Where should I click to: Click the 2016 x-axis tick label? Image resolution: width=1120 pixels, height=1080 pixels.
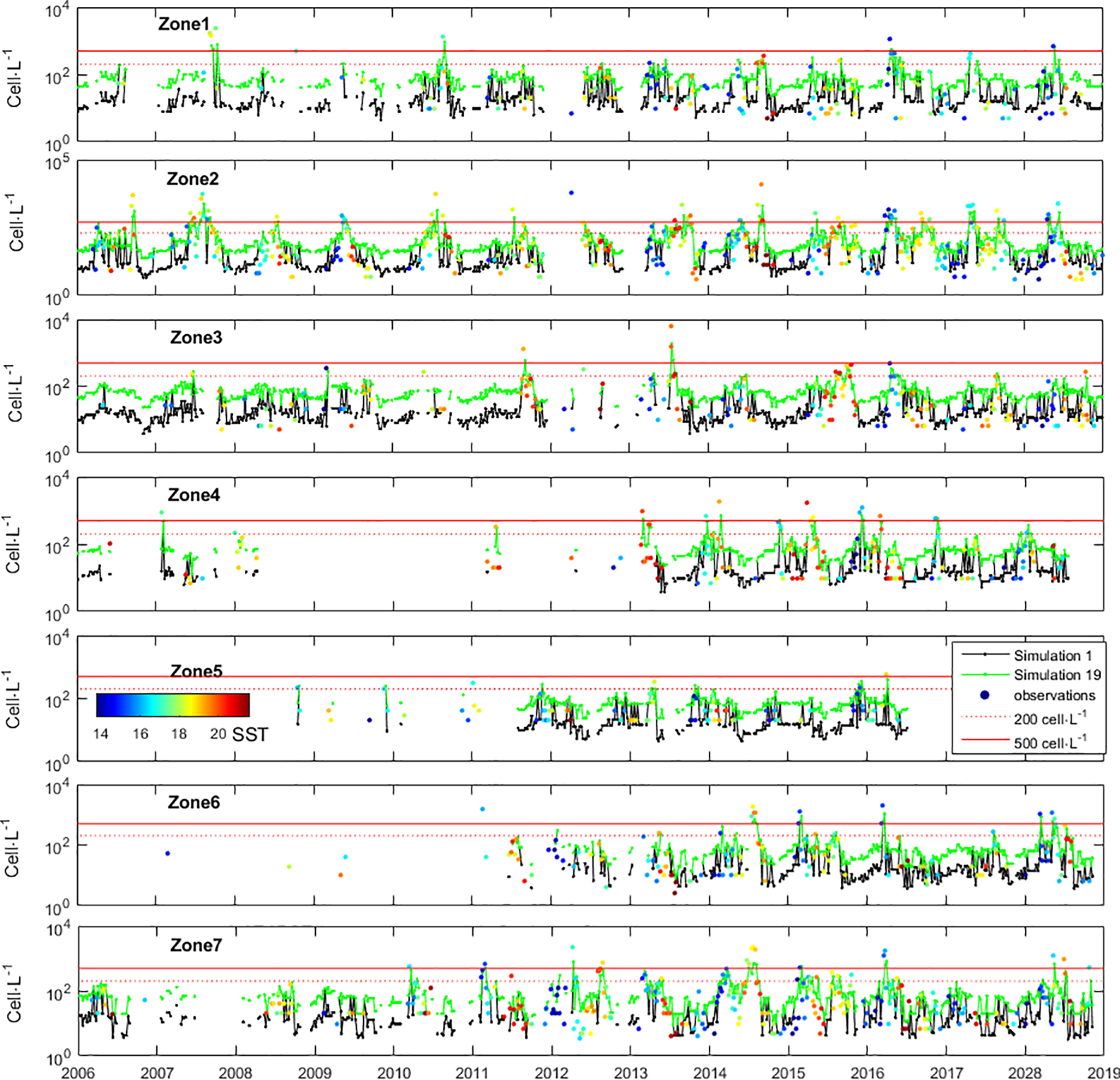click(x=867, y=1073)
